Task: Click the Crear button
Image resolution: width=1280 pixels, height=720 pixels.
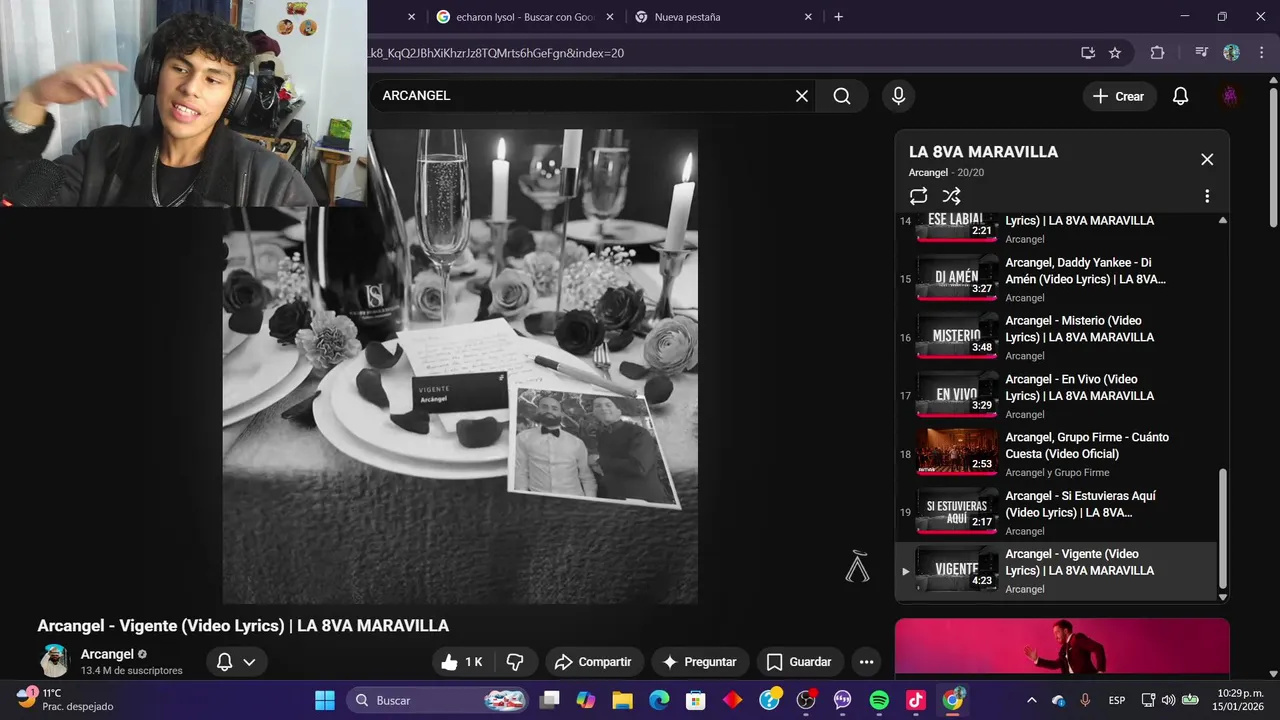Action: click(1119, 96)
